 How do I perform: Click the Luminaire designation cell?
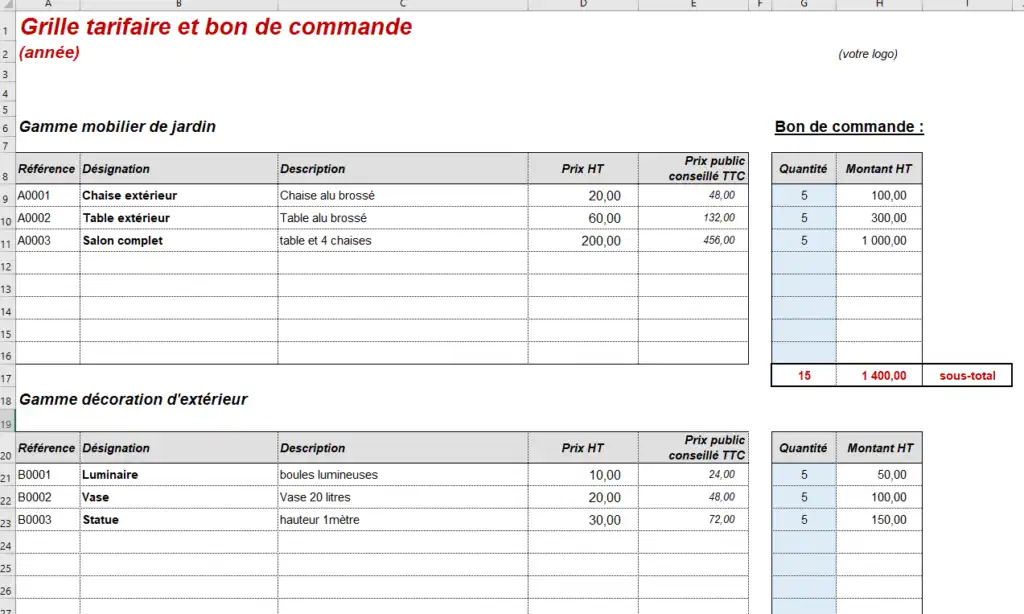179,475
